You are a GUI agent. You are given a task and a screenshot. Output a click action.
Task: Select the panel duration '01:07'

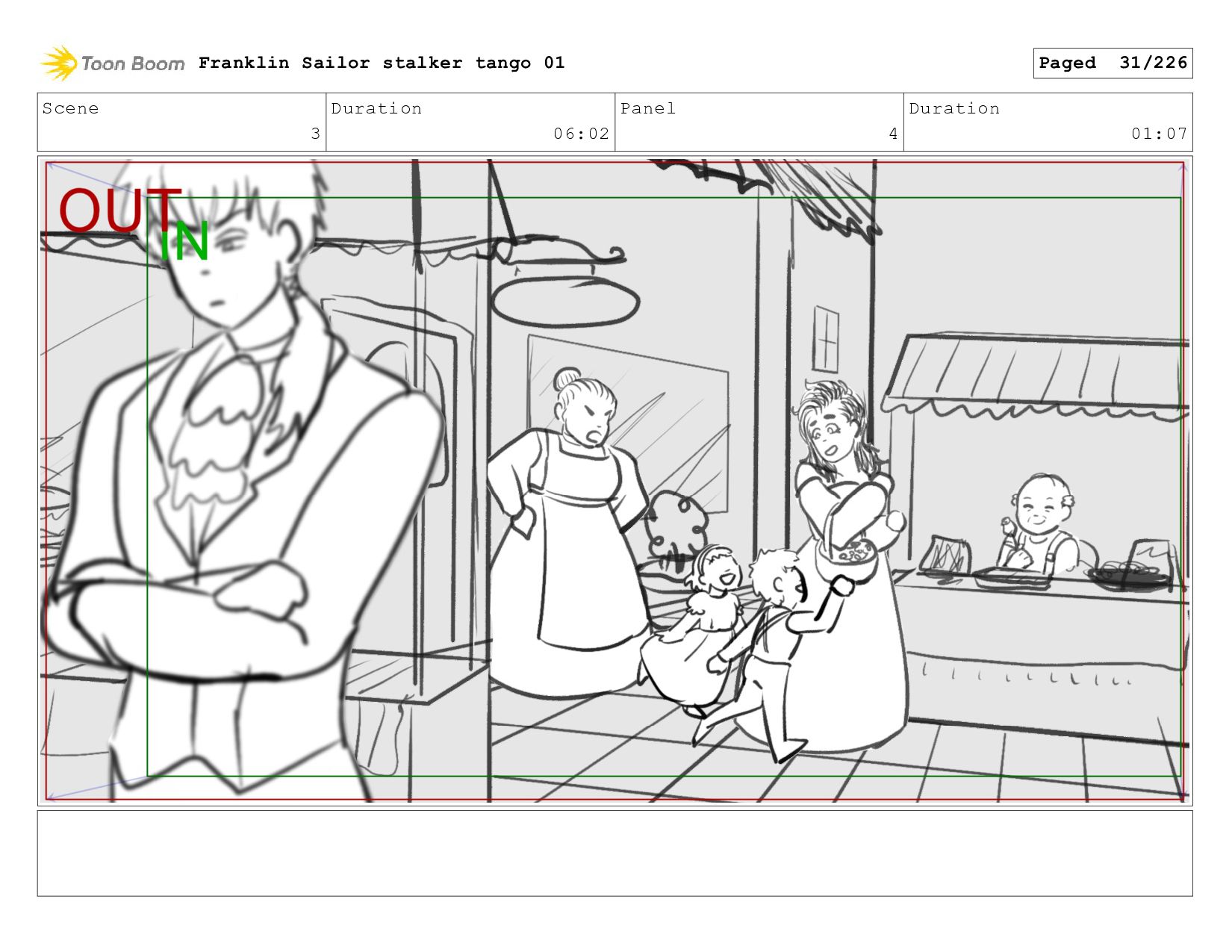[x=1159, y=134]
